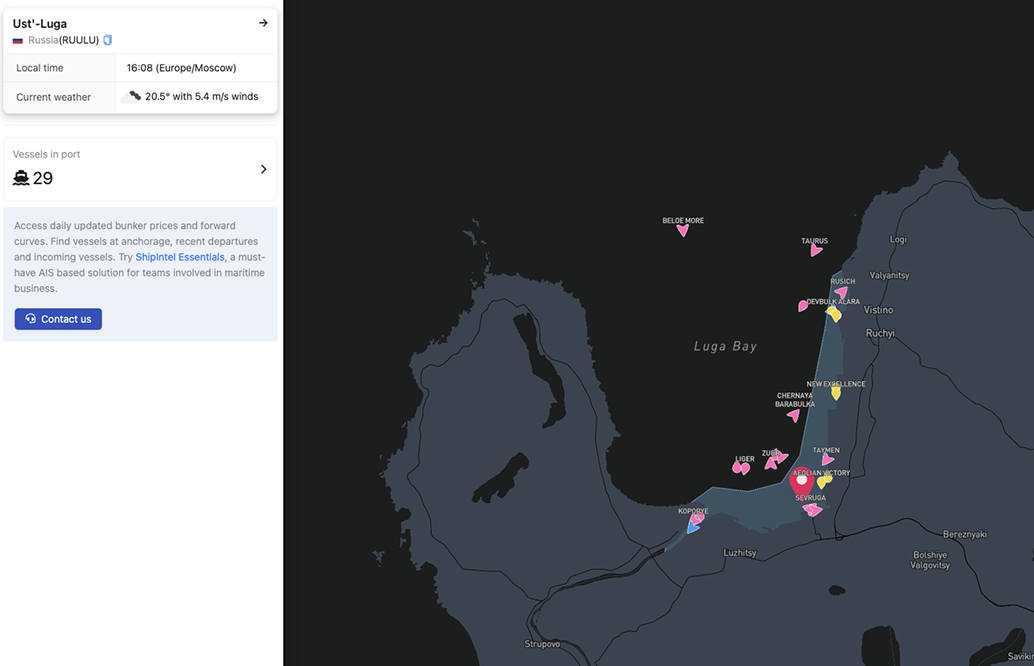Click the ferry icon next to 29
Viewport: 1034px width, 666px height.
click(x=21, y=178)
